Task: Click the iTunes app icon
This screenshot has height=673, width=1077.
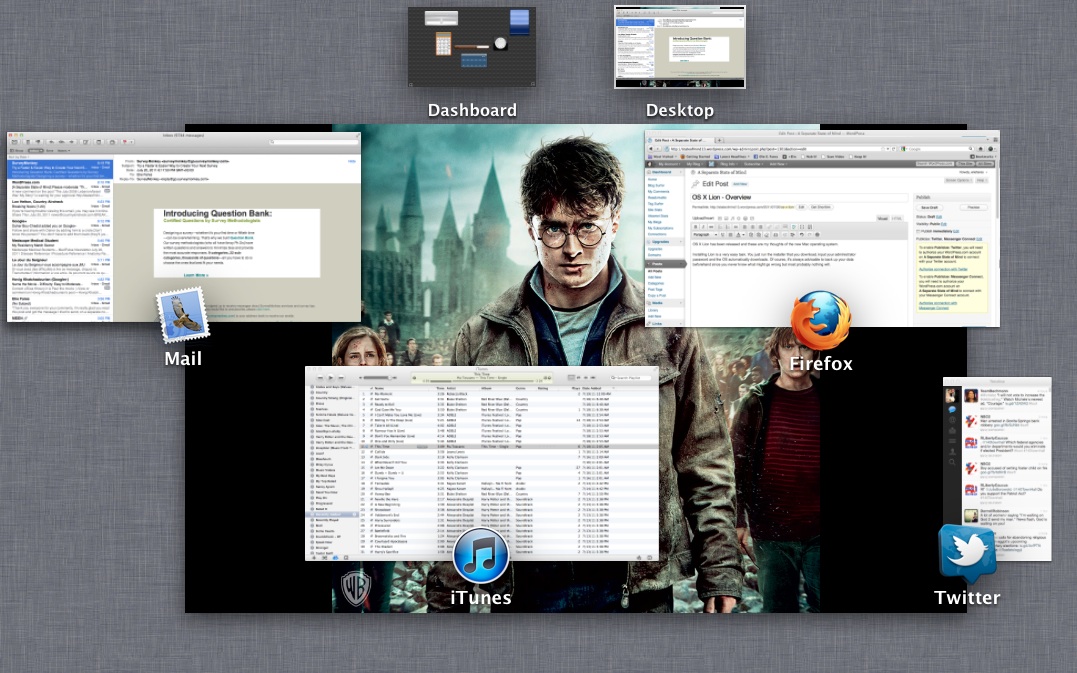Action: tap(481, 556)
